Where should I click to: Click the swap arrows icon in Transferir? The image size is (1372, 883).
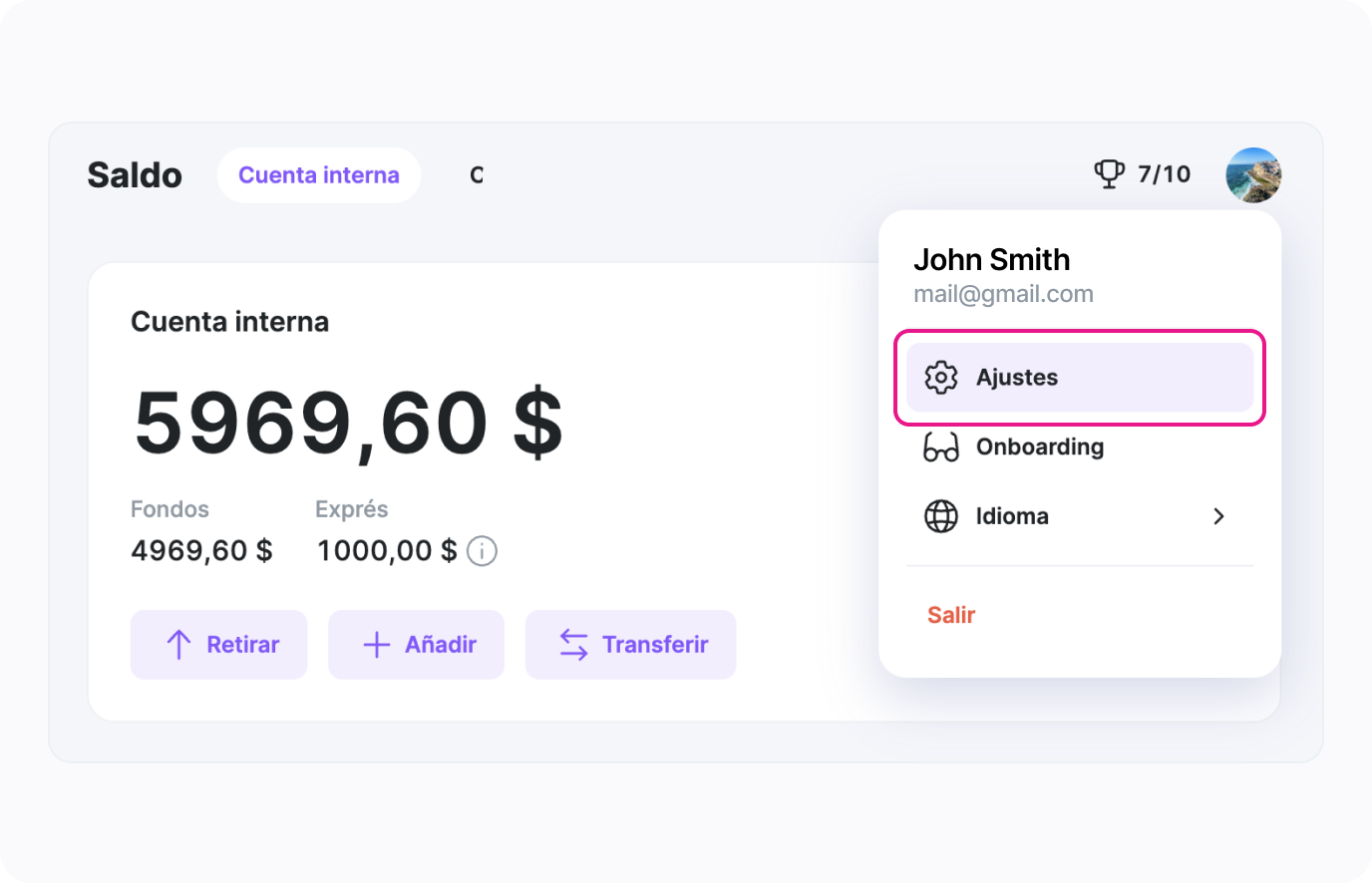click(573, 645)
